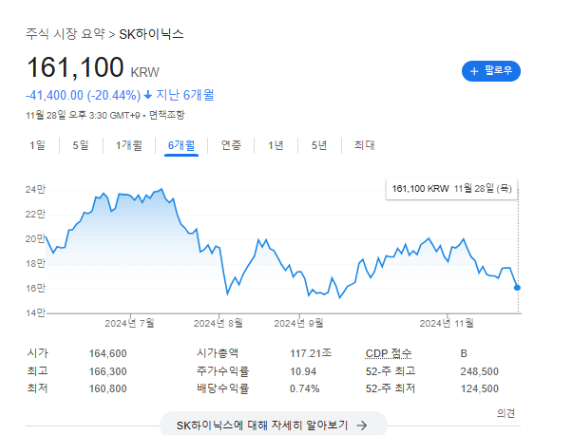Viewport: 566px width, 447px height.
Task: Click the 주가수익률 value 10.94
Action: 303,372
